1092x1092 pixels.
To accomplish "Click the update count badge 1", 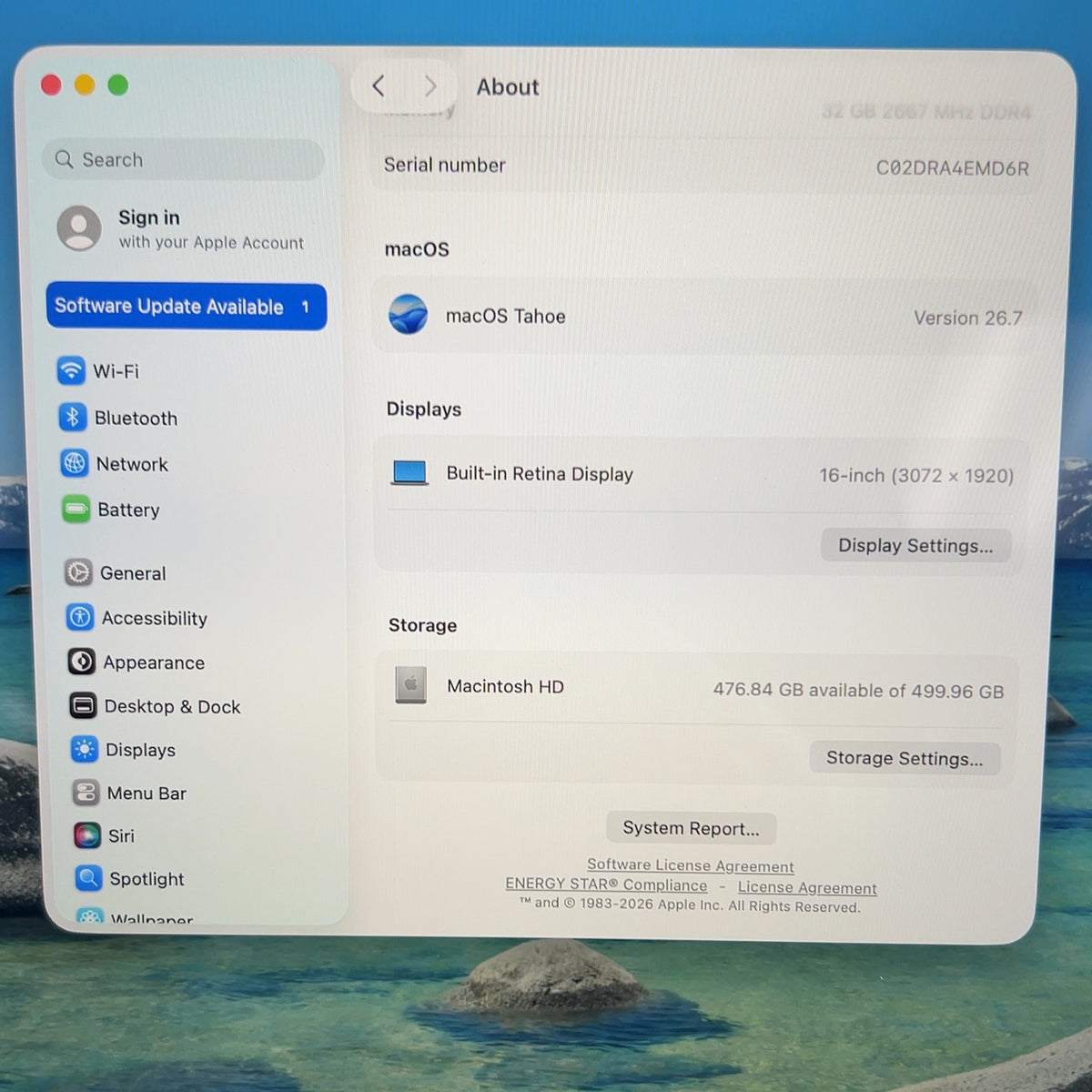I will [x=305, y=308].
